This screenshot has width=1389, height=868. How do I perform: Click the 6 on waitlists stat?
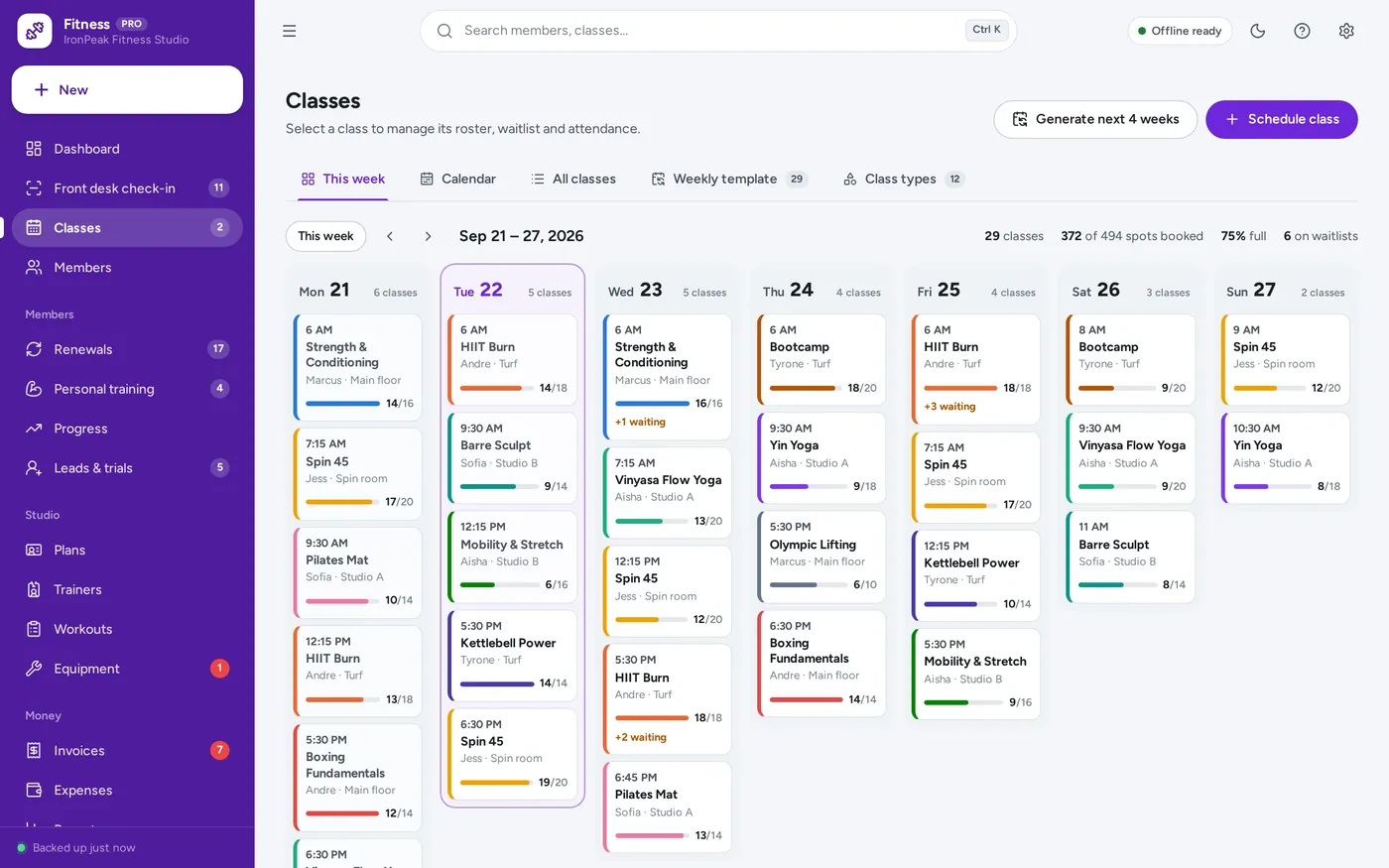pos(1321,236)
